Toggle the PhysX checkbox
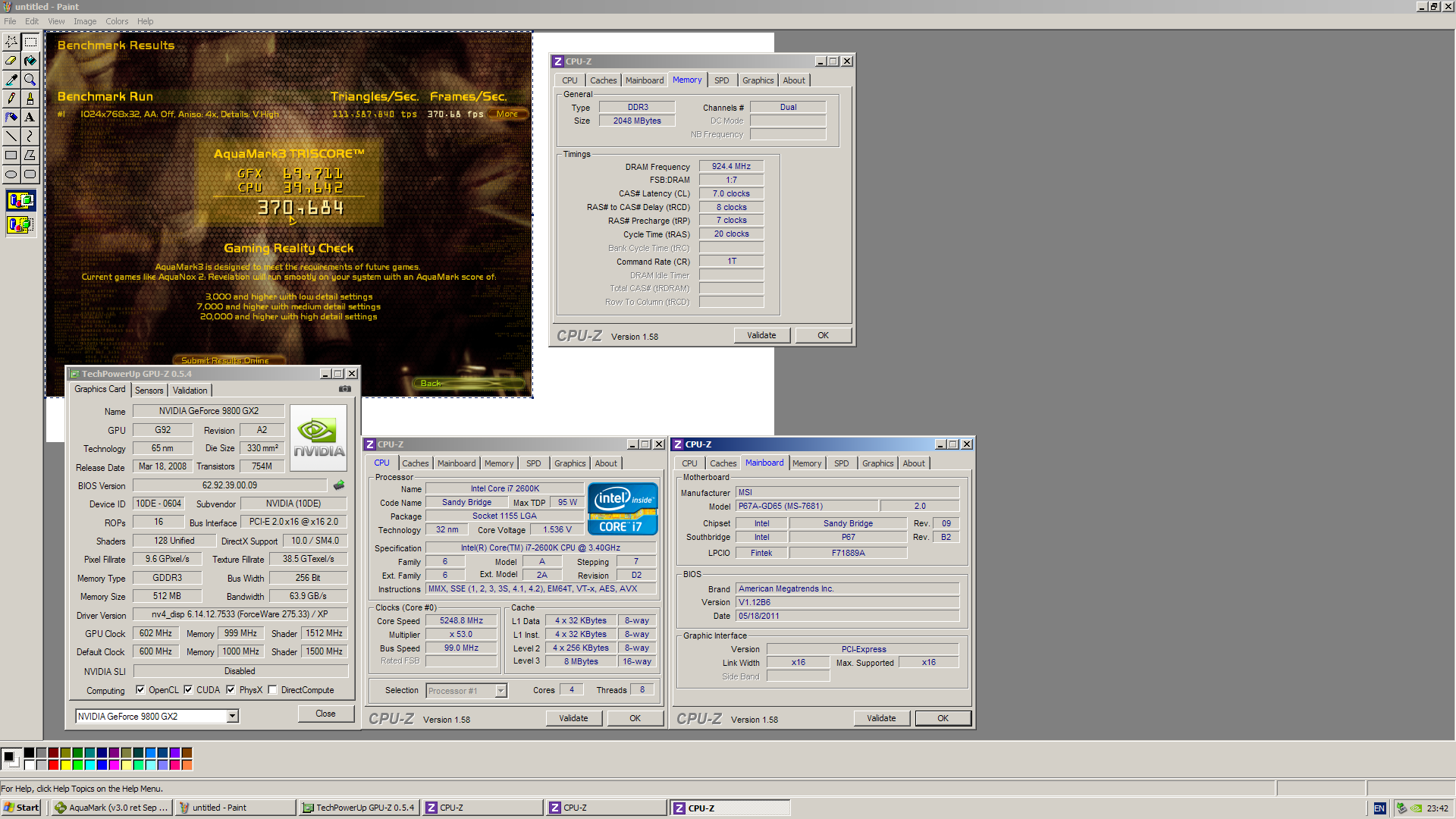Image resolution: width=1456 pixels, height=819 pixels. 231,690
